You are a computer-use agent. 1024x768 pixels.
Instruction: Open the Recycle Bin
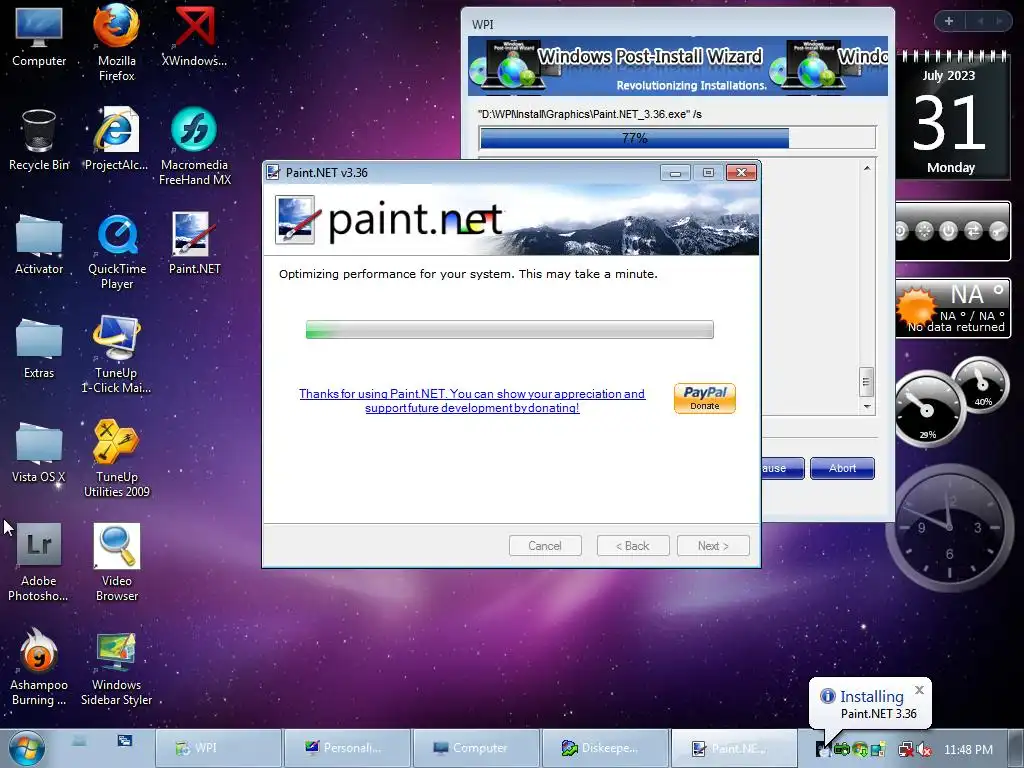(x=39, y=140)
